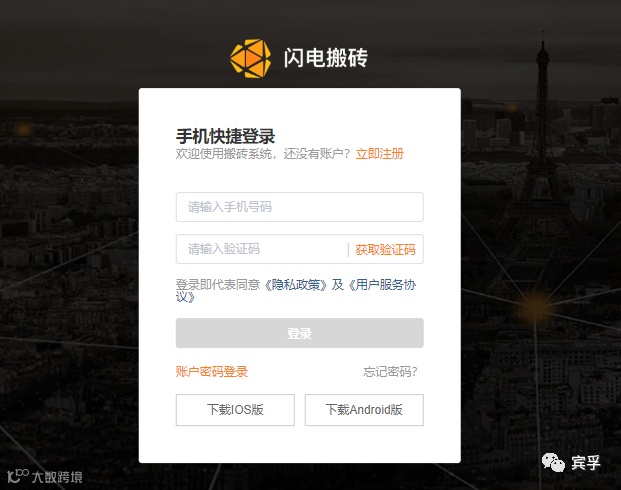Click the gray 登录 login button
This screenshot has height=490, width=621.
(299, 333)
